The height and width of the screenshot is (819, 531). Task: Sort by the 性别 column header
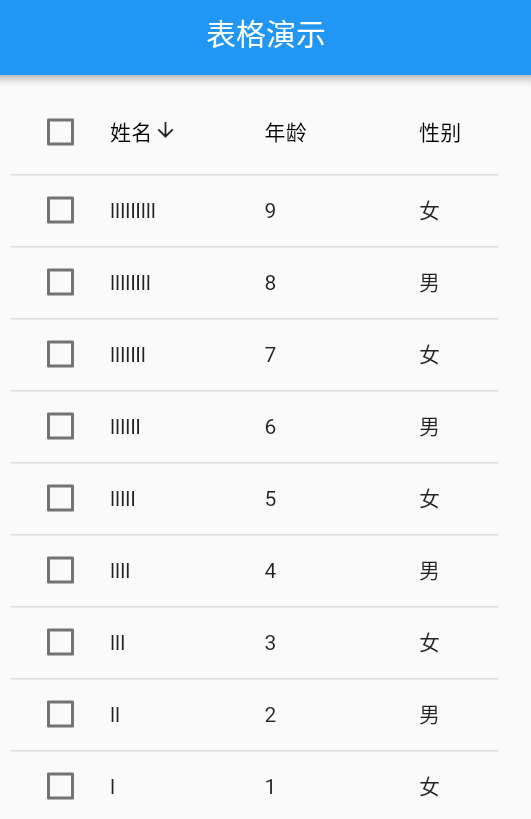point(440,133)
